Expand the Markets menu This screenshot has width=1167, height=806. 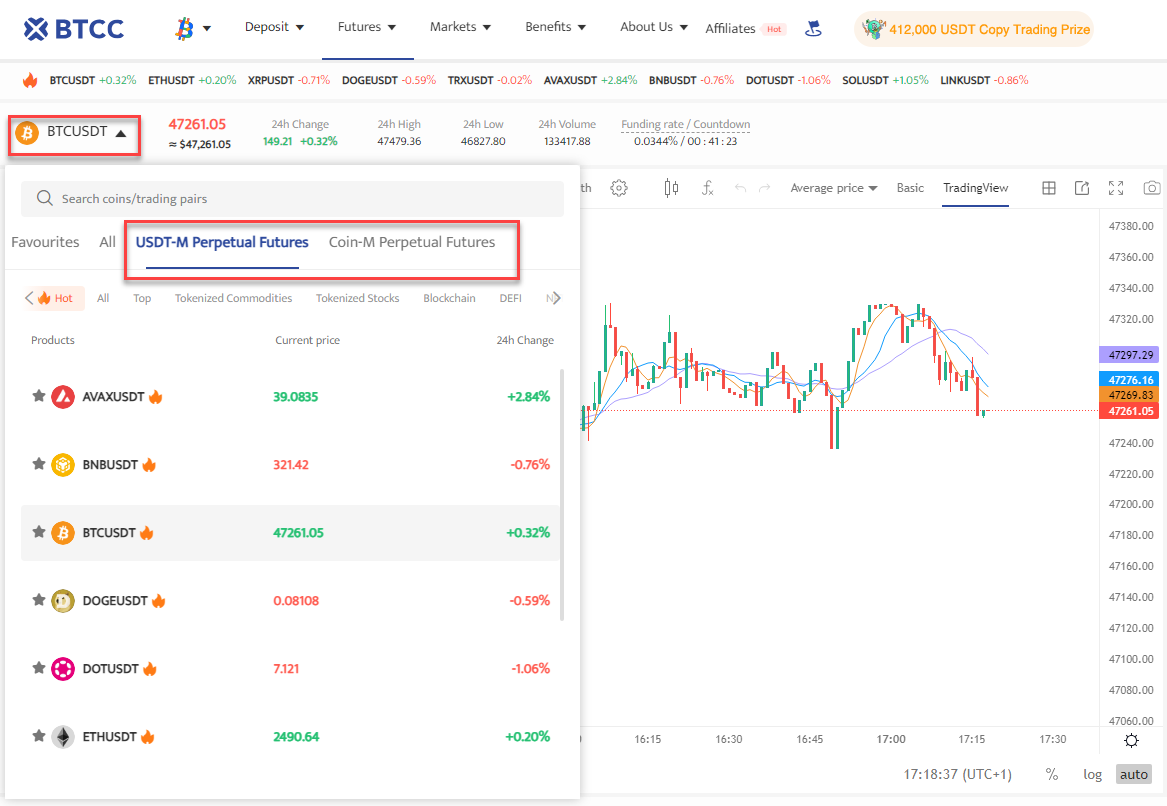[x=461, y=27]
